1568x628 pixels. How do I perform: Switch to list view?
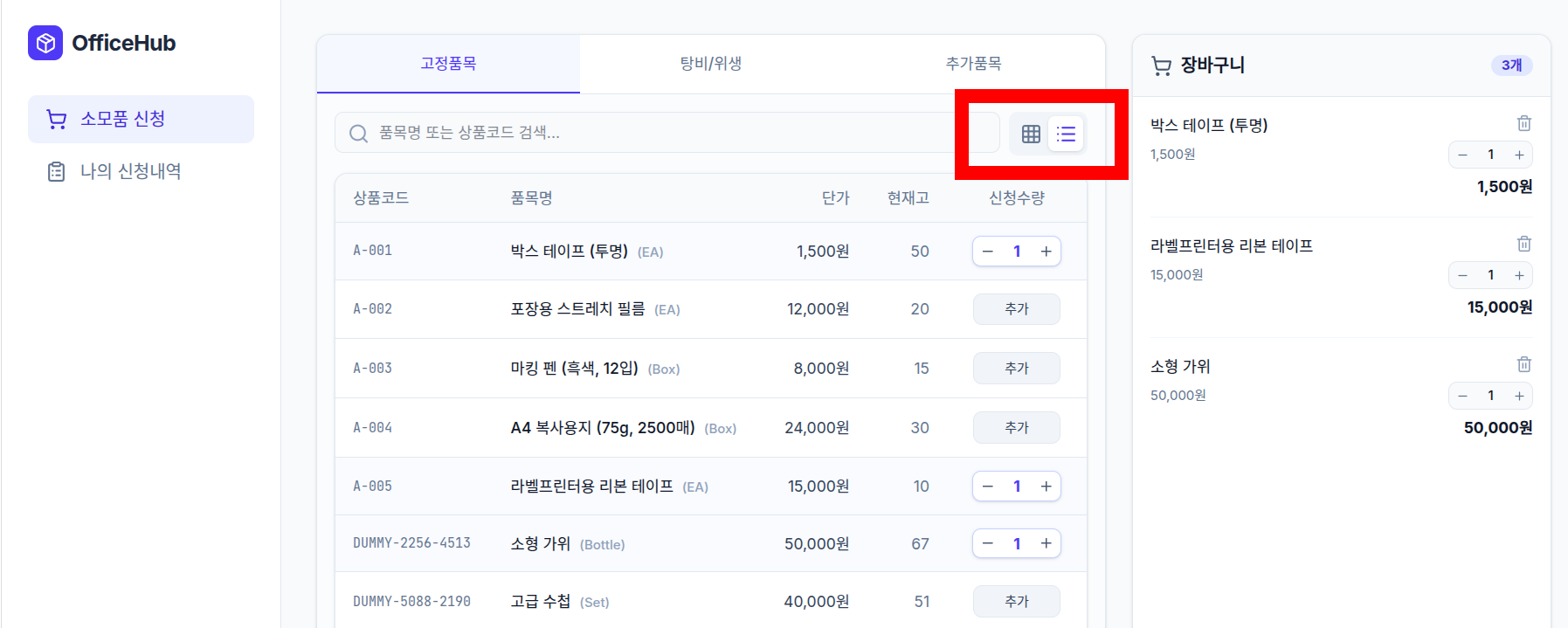pyautogui.click(x=1066, y=134)
